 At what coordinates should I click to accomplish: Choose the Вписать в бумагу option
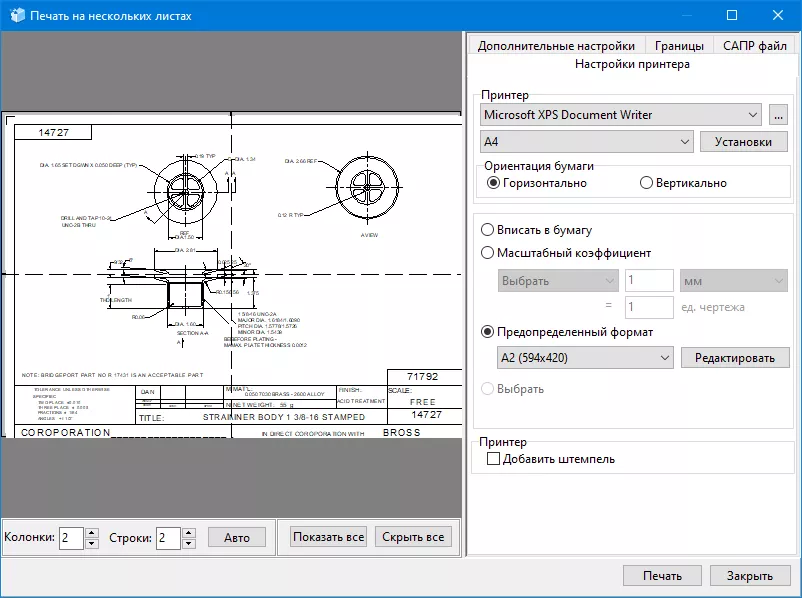[489, 230]
